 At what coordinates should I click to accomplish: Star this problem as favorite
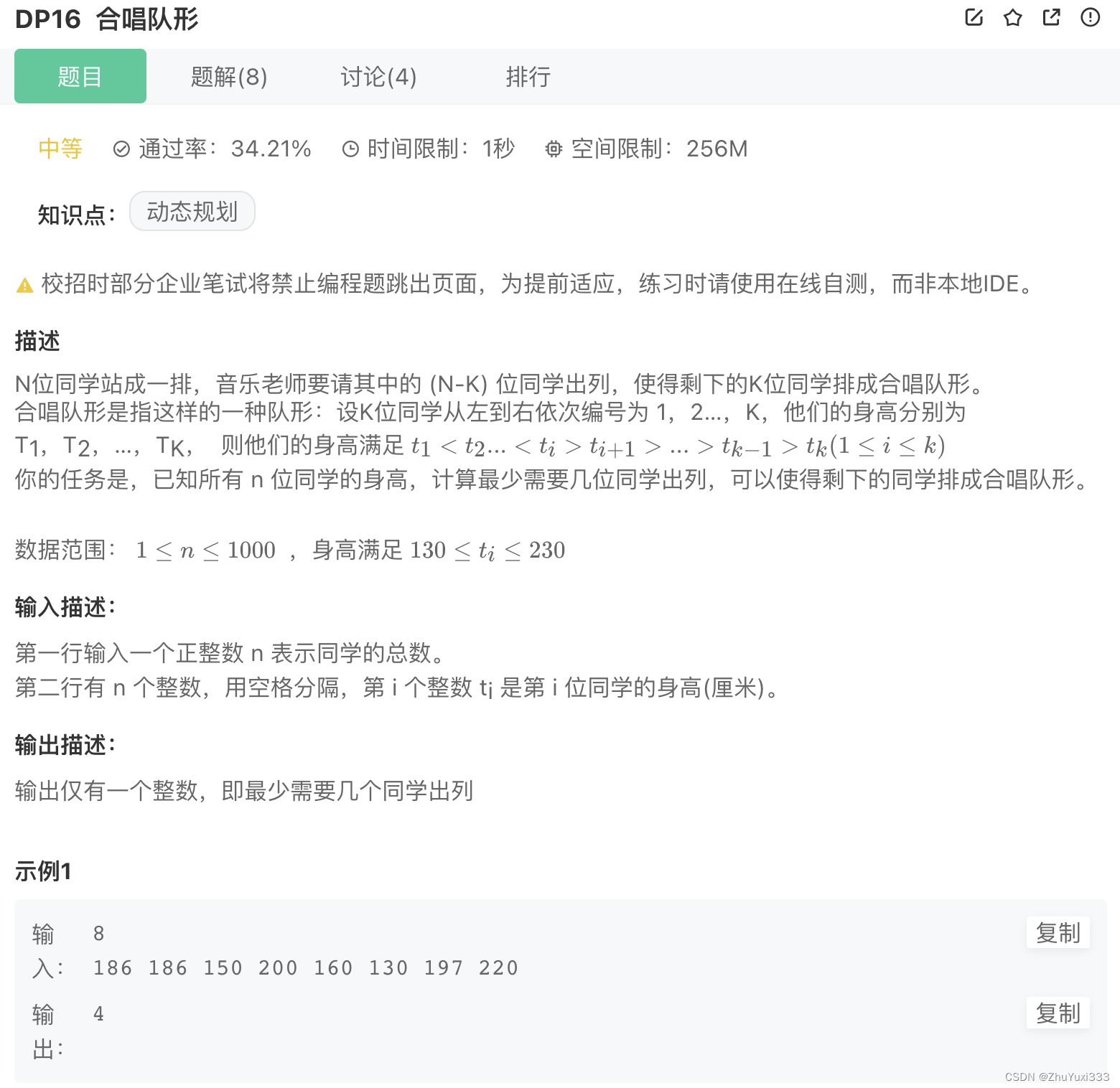coord(1012,17)
